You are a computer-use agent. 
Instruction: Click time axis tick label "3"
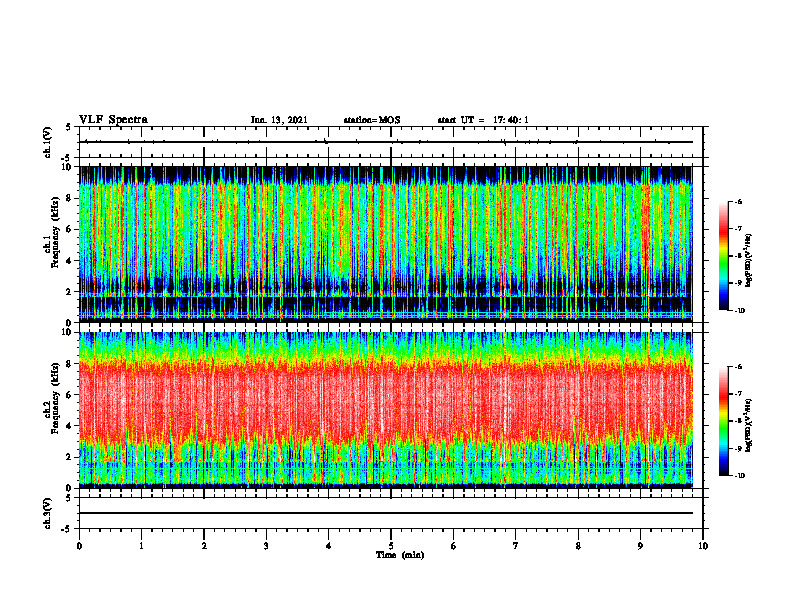[266, 546]
